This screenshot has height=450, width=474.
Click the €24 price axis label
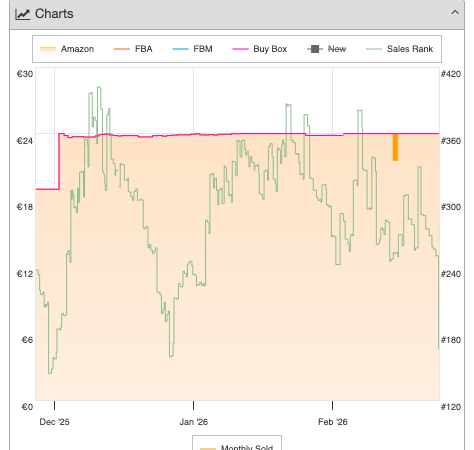click(x=25, y=141)
